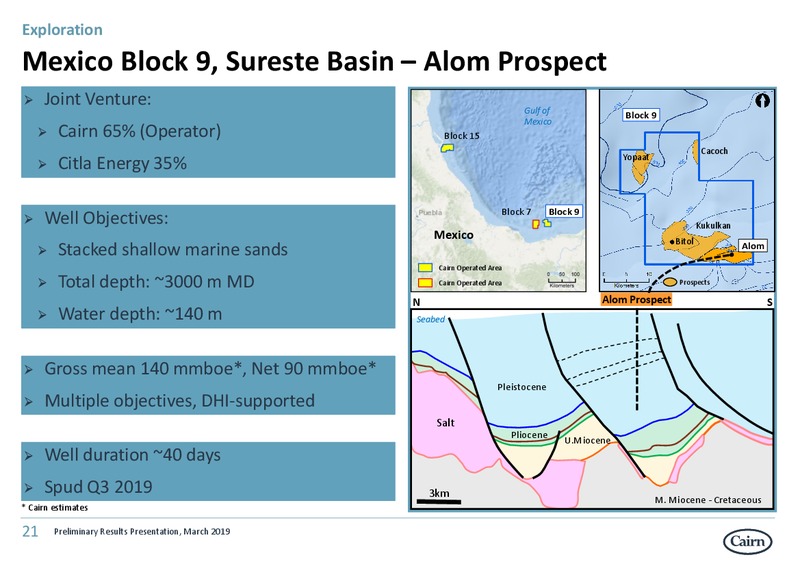Click the 'Seabed' label on cross-section

[431, 319]
